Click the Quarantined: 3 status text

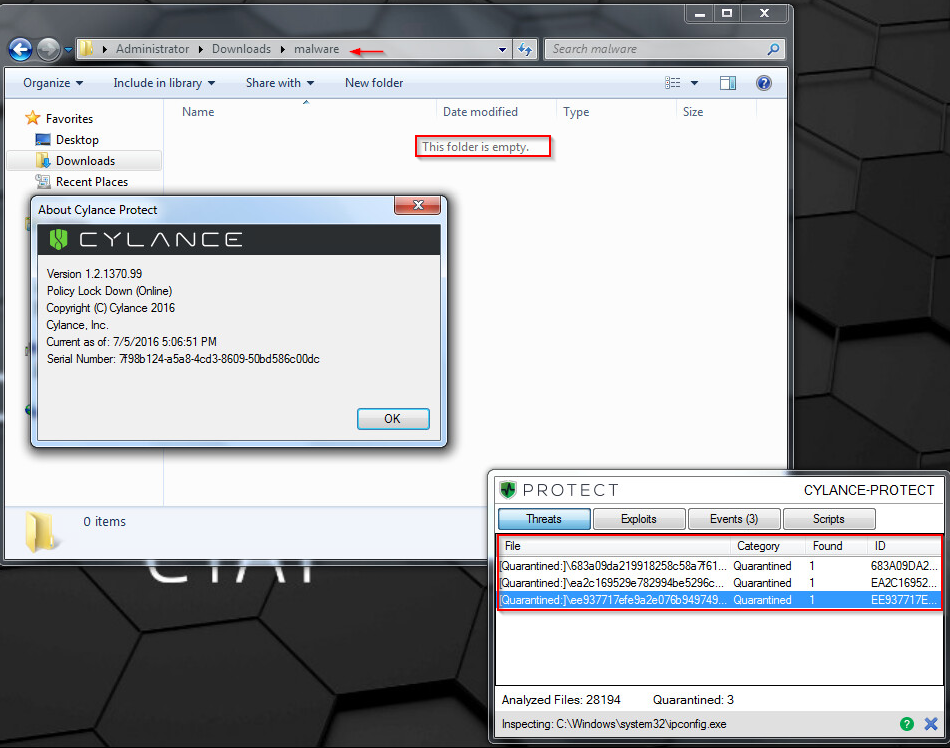point(693,700)
